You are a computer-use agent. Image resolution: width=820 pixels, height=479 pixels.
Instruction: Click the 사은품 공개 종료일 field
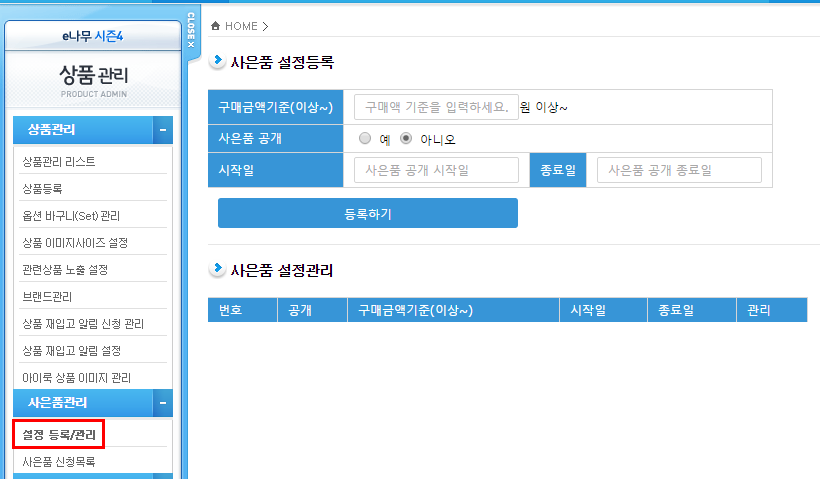[x=679, y=170]
